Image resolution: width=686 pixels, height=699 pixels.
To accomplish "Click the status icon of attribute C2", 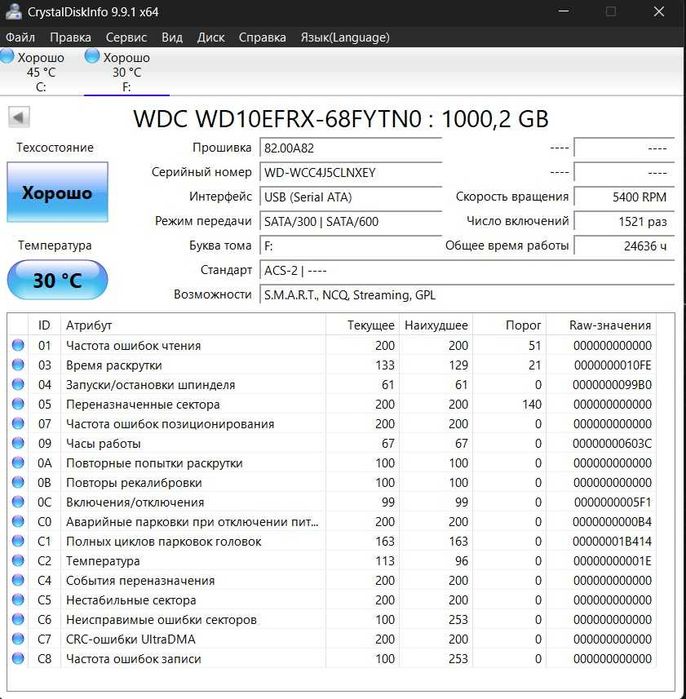I will pos(18,560).
